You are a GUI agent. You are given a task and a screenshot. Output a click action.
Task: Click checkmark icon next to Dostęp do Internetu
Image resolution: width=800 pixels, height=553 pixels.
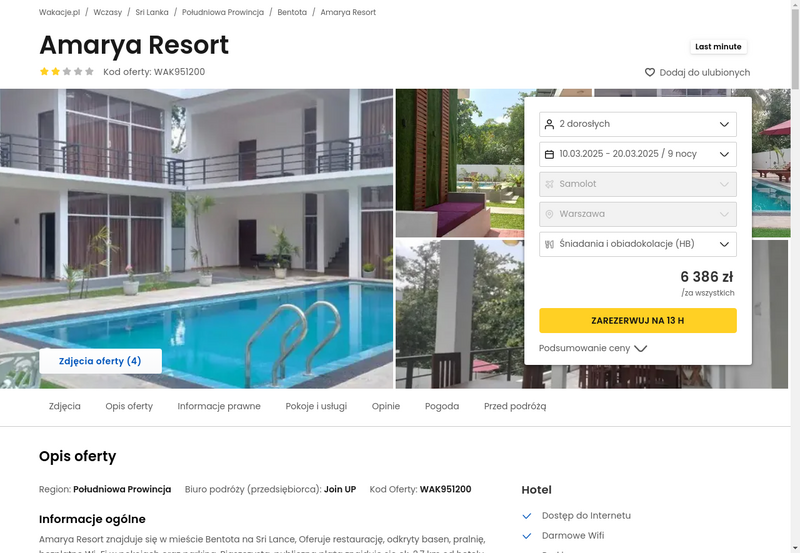(527, 516)
